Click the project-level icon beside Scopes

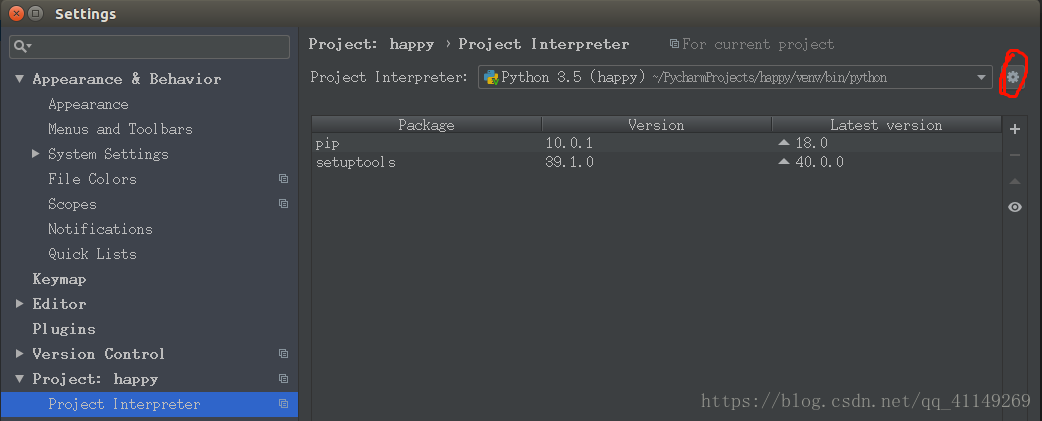(x=284, y=204)
